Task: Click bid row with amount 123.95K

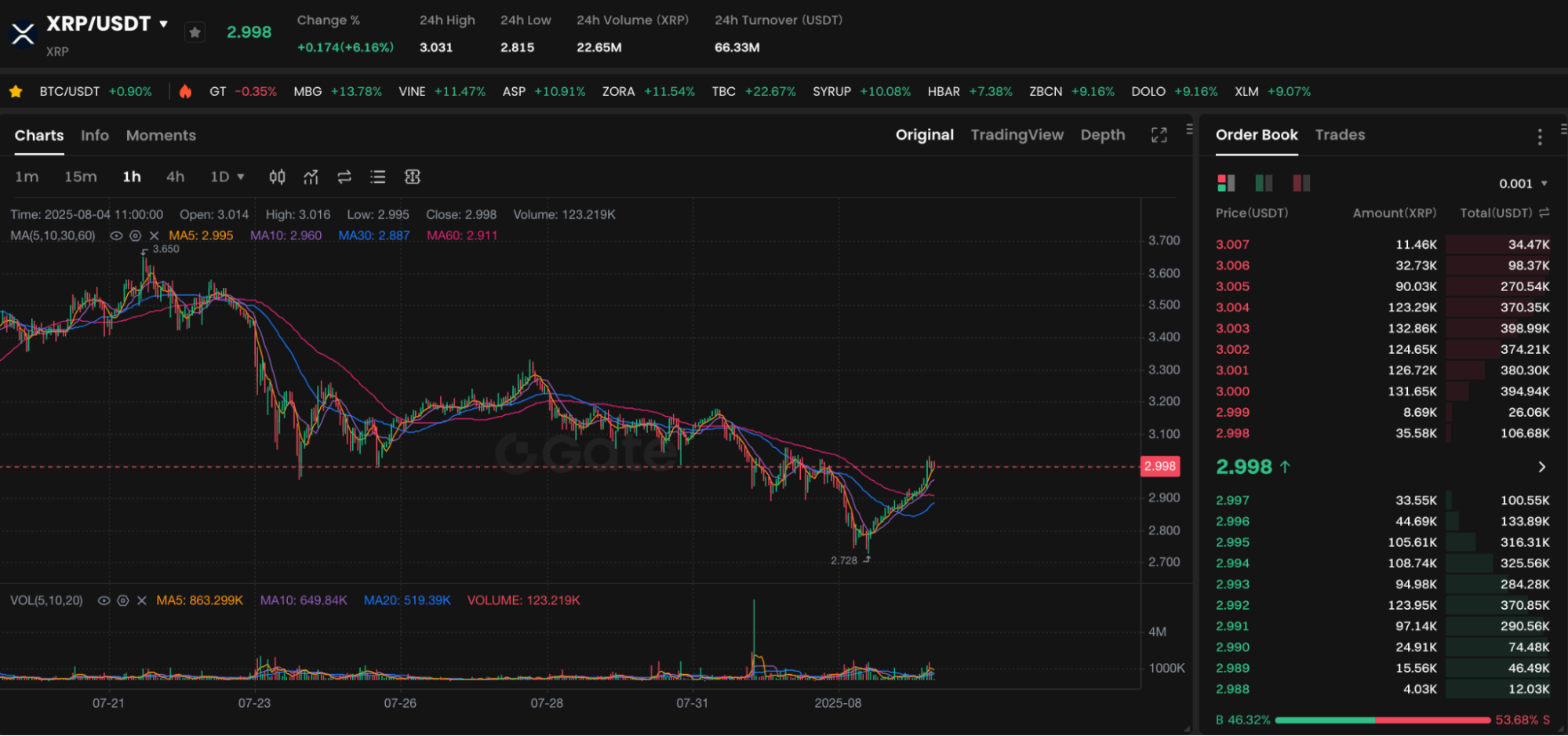Action: 1383,606
